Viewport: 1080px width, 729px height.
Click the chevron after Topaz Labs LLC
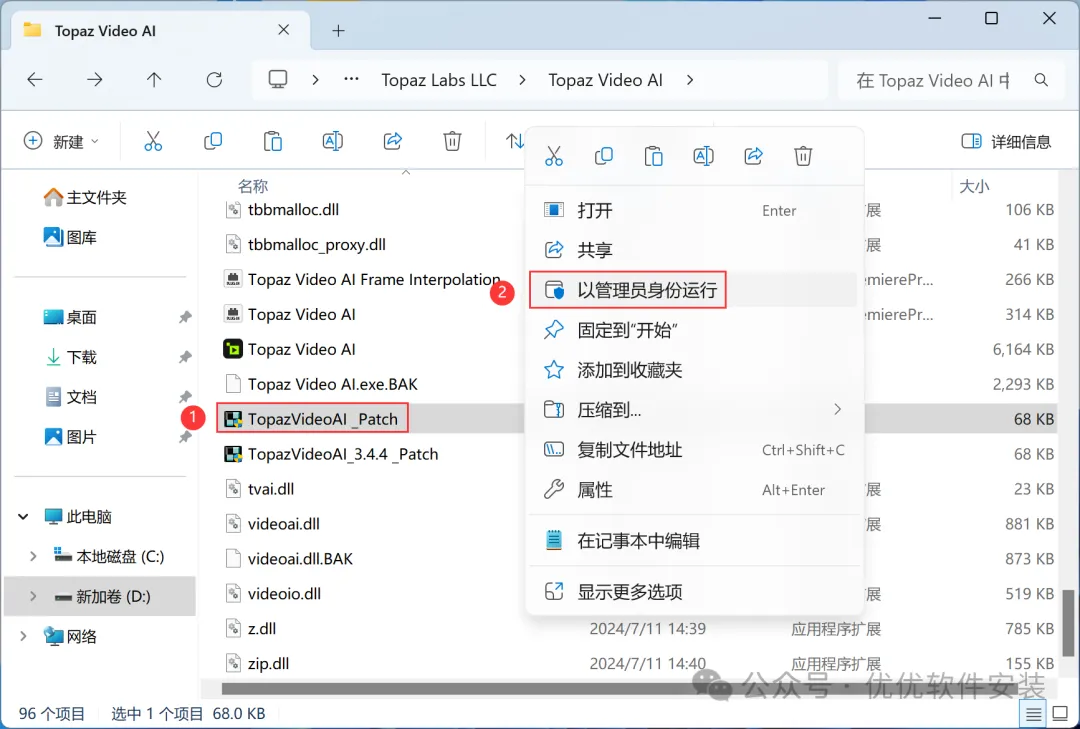point(522,80)
